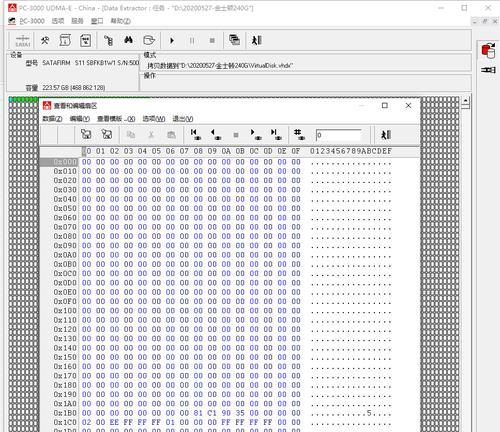The width and height of the screenshot is (500, 432).
Task: Jump to last sector in sector editor
Action: (x=276, y=135)
